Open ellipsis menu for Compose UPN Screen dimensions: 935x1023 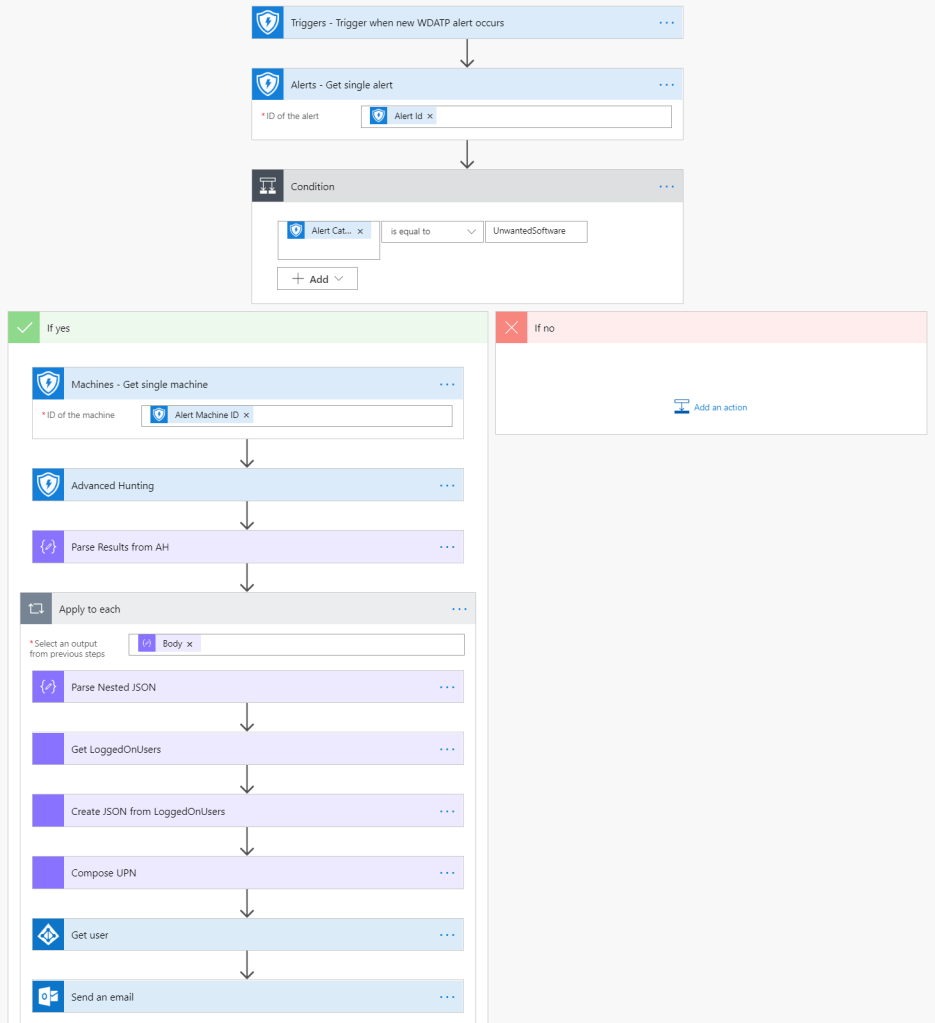pos(447,873)
